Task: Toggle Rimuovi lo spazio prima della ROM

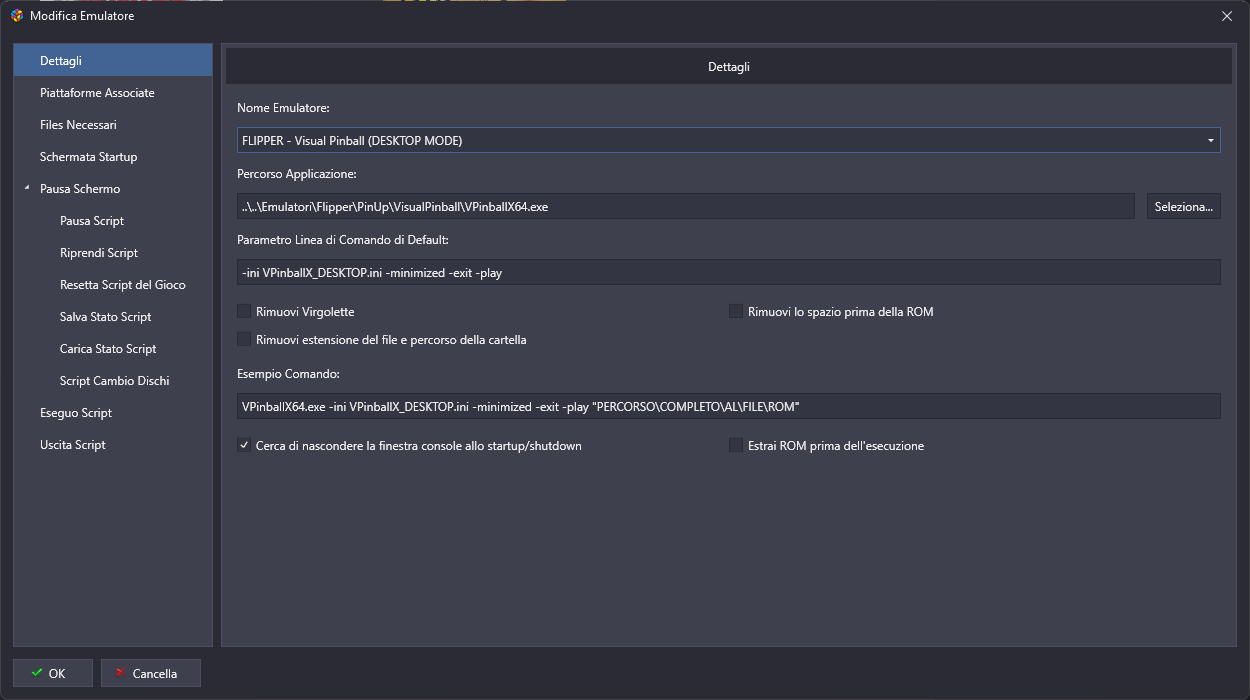Action: click(x=736, y=312)
